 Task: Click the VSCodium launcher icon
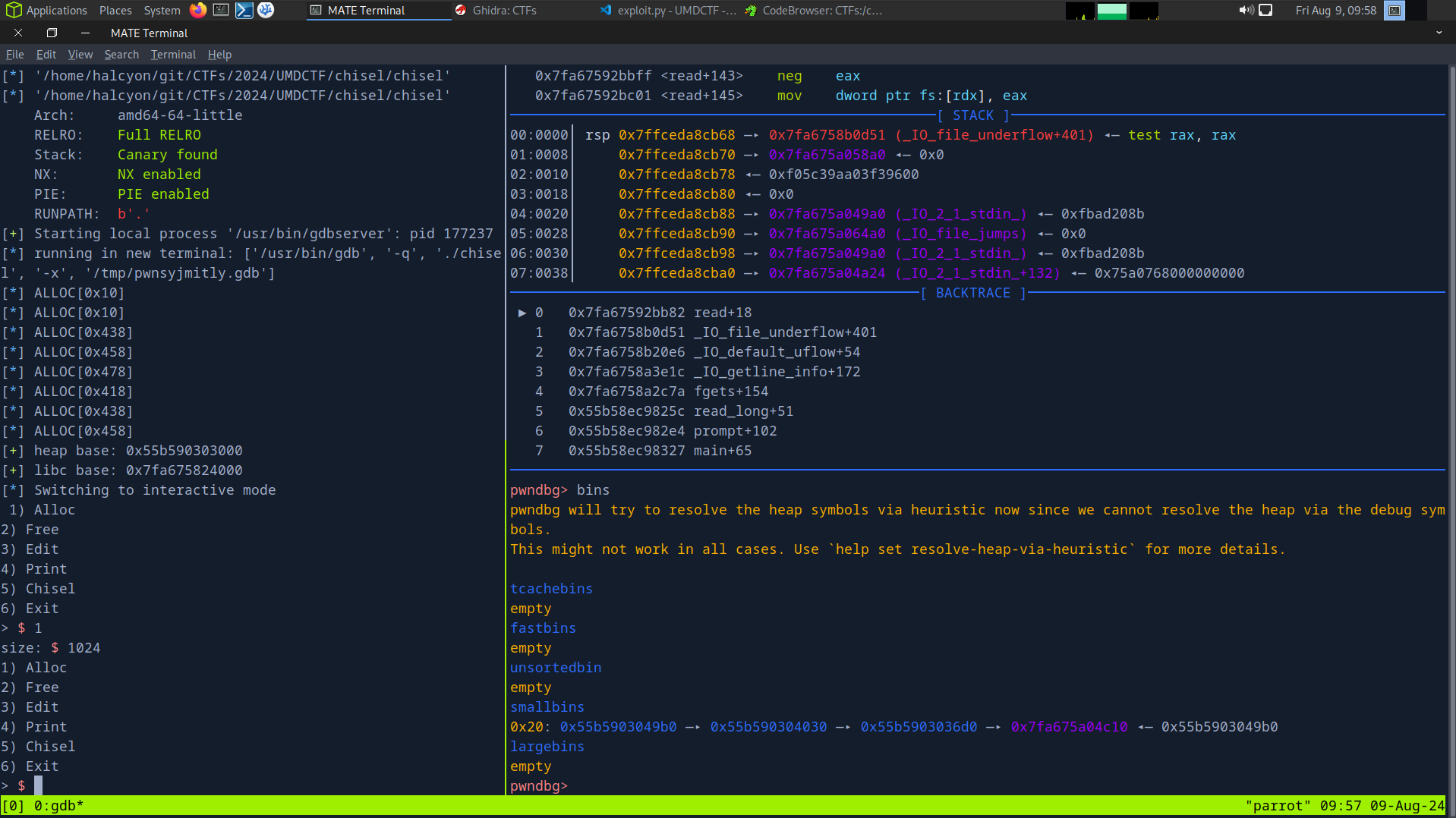point(266,10)
